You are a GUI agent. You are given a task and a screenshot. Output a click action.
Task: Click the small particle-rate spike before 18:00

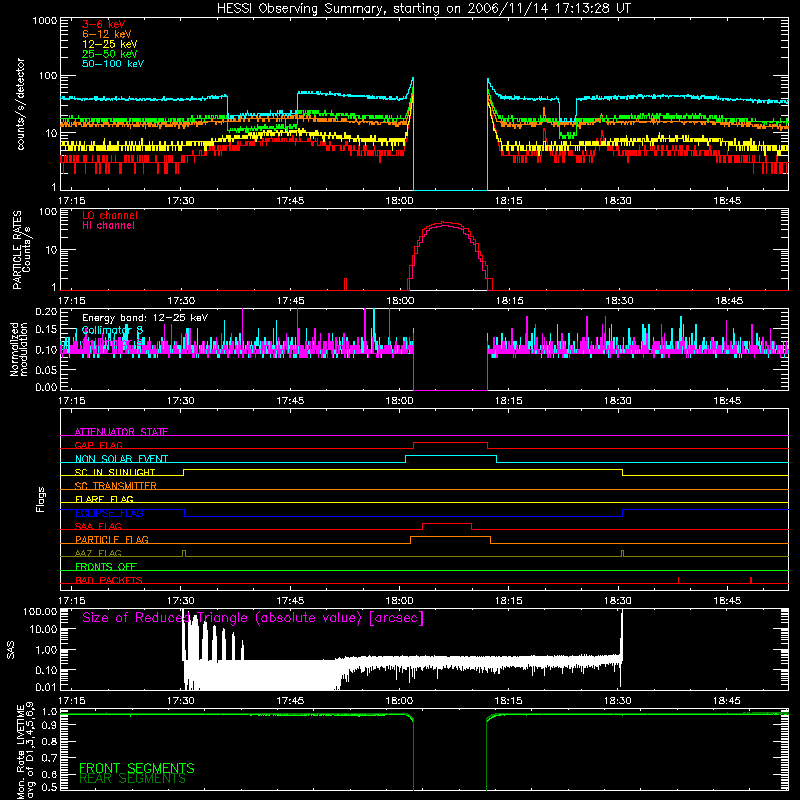tap(345, 284)
